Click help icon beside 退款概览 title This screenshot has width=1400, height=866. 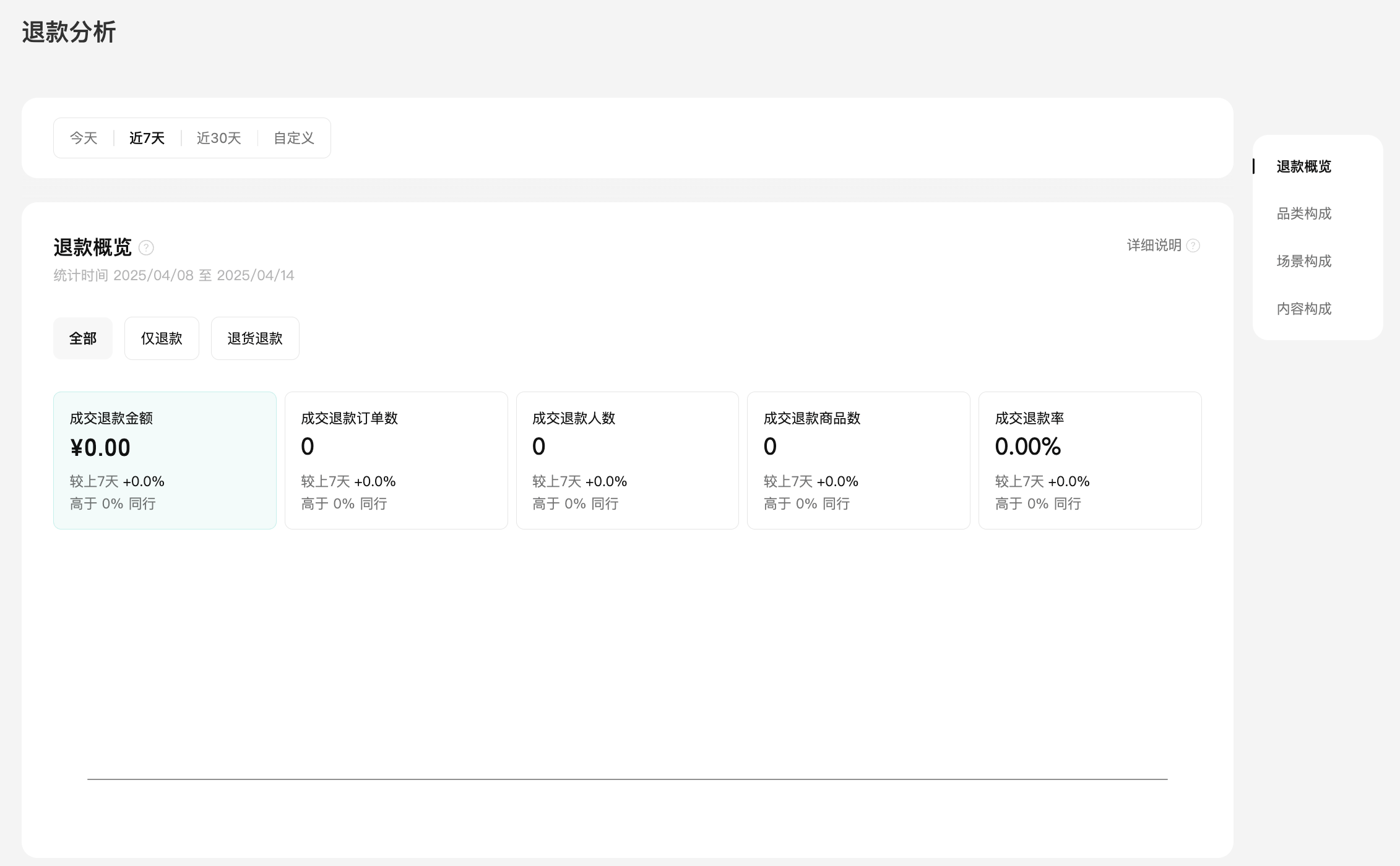(146, 248)
